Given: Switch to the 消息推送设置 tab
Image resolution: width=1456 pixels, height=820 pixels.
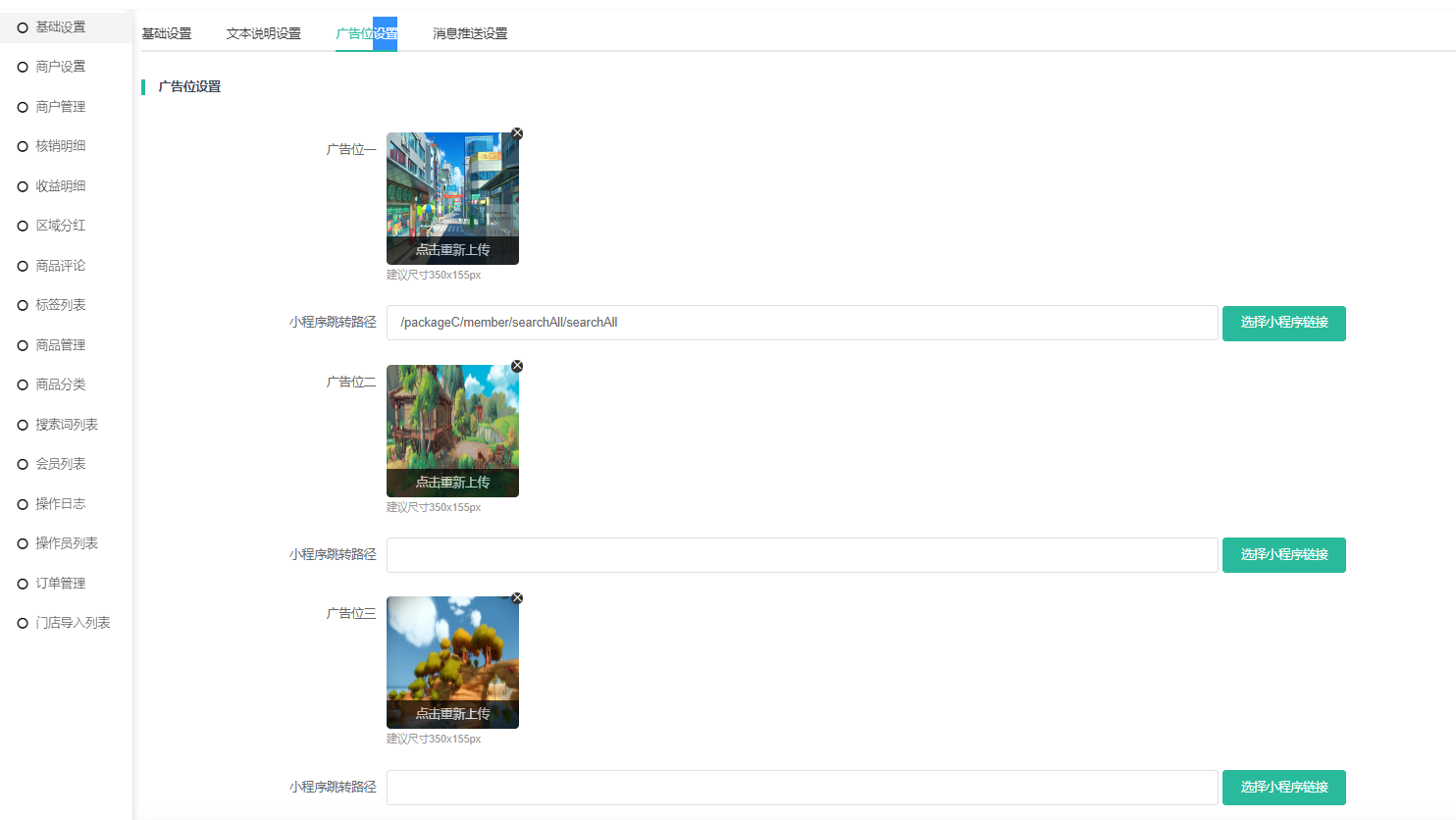Looking at the screenshot, I should 471,33.
